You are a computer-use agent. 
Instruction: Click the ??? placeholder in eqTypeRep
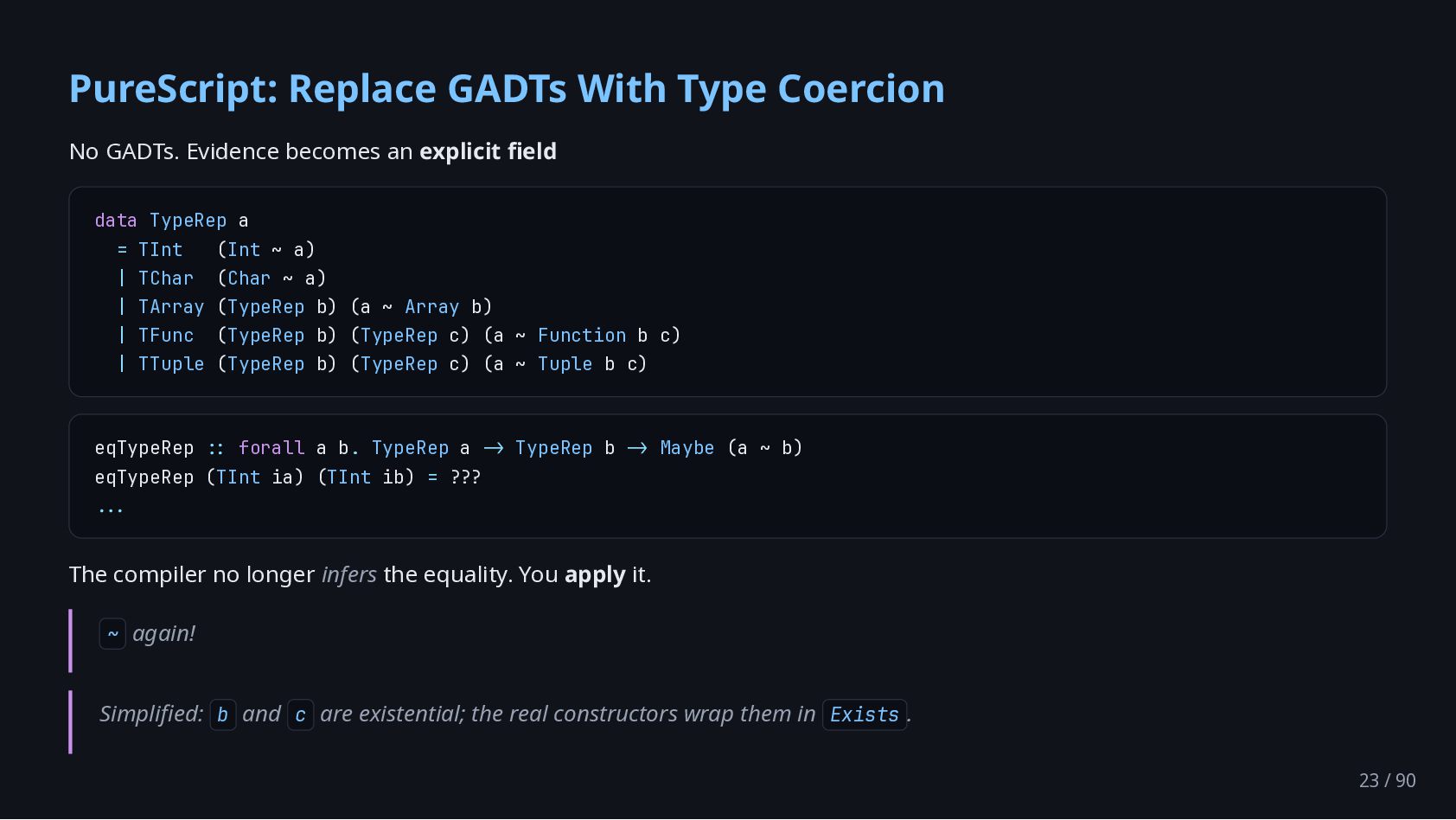(x=465, y=477)
